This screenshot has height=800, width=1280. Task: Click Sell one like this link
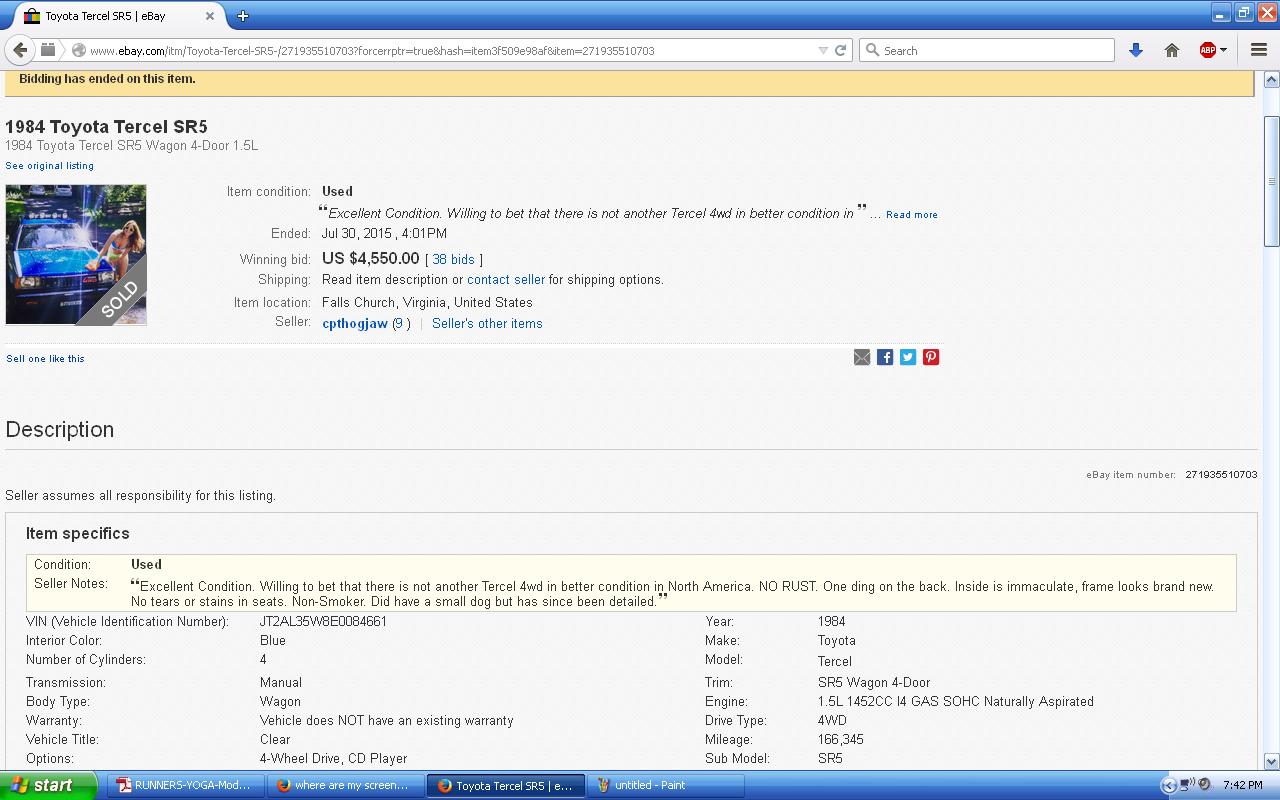45,359
